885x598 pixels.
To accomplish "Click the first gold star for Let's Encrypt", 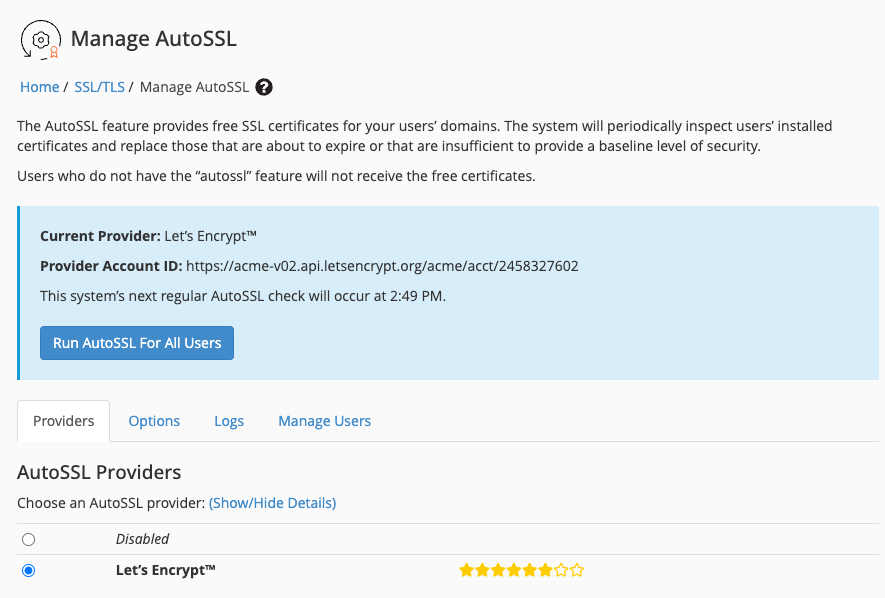I will (466, 569).
